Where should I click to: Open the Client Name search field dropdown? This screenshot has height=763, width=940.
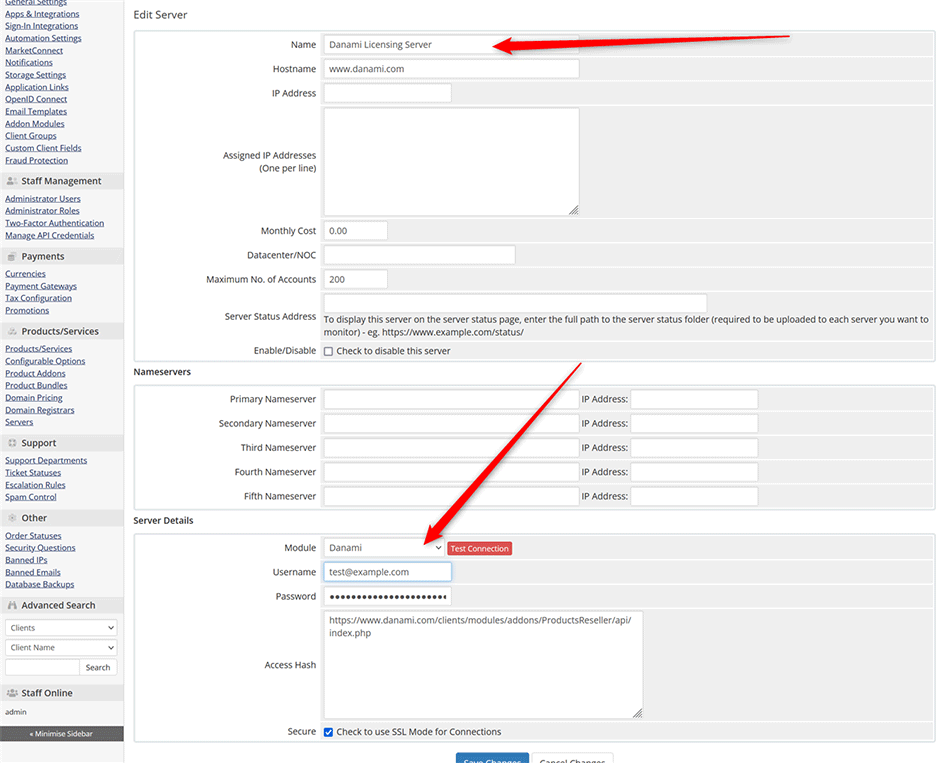tap(61, 647)
